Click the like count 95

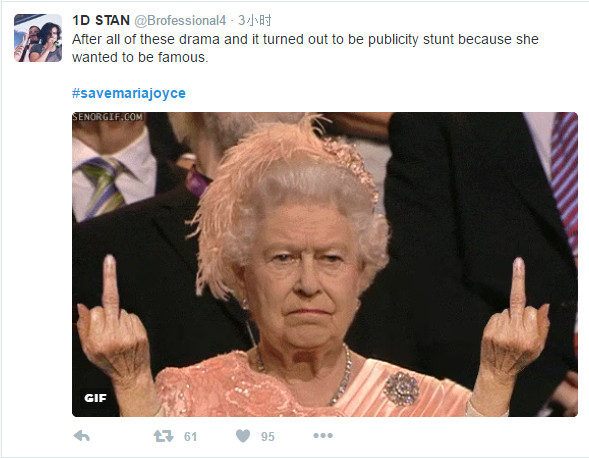pos(268,437)
